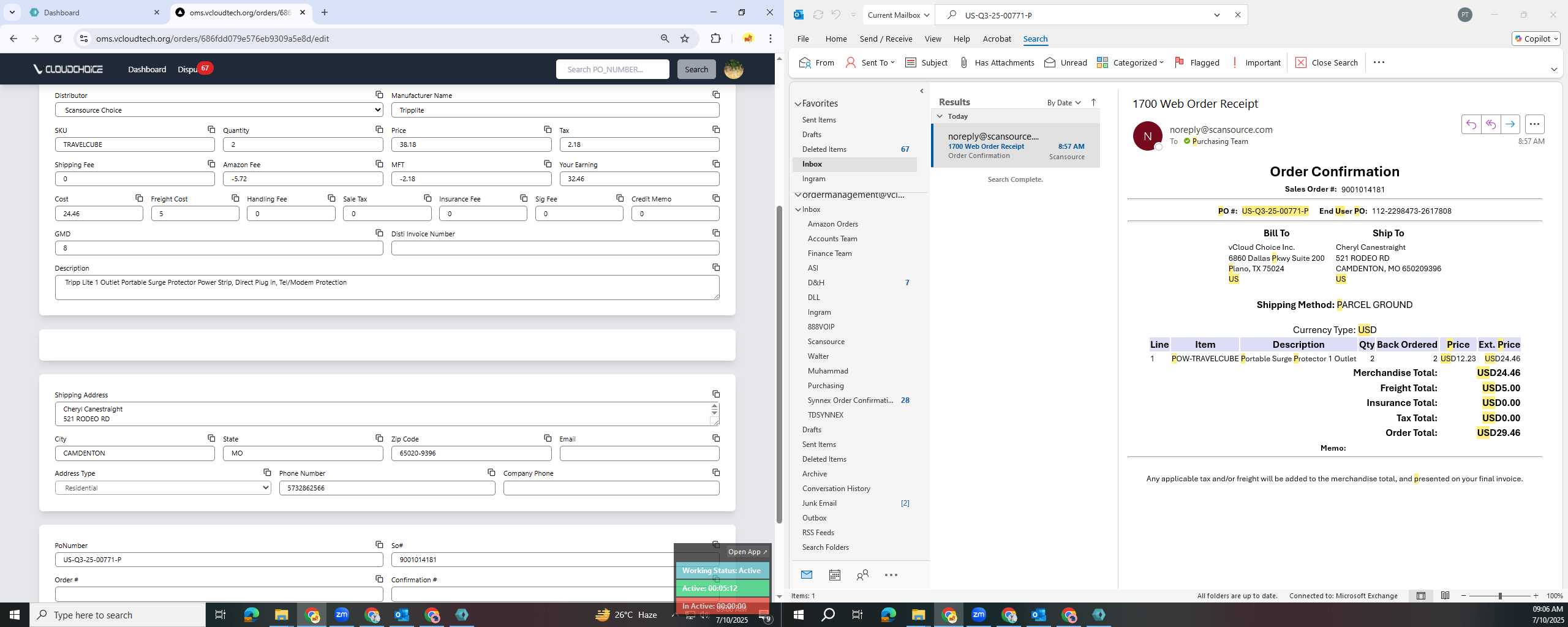
Task: Copy the Manufacturer Name value
Action: (x=716, y=95)
